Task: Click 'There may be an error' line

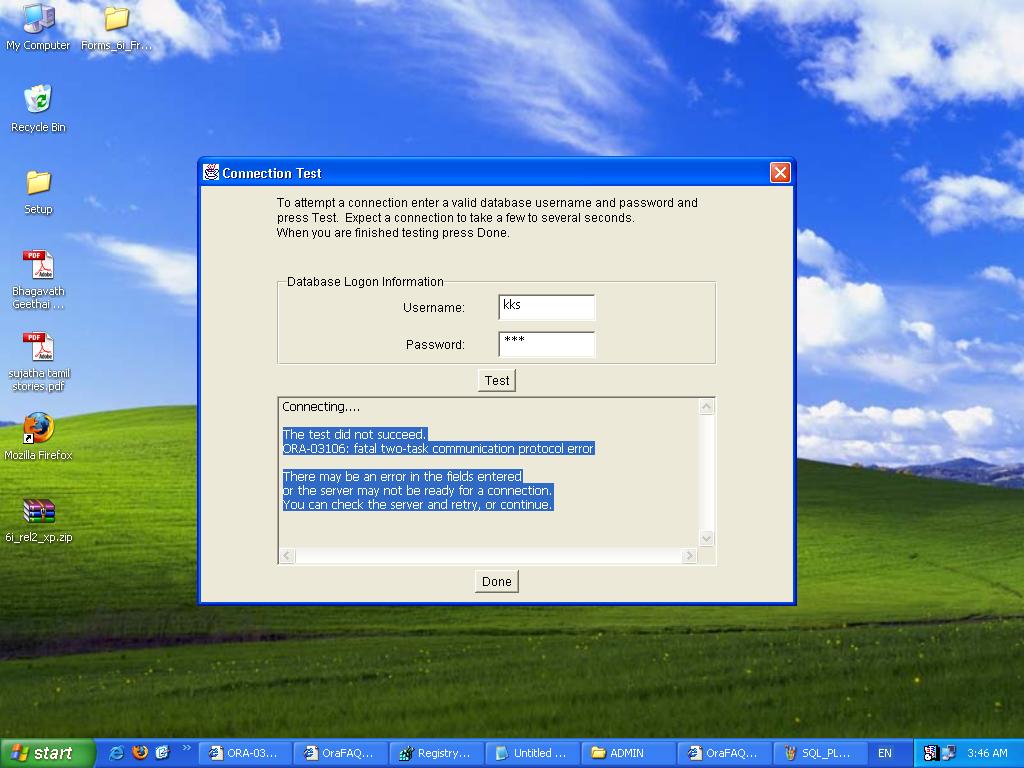Action: click(402, 477)
